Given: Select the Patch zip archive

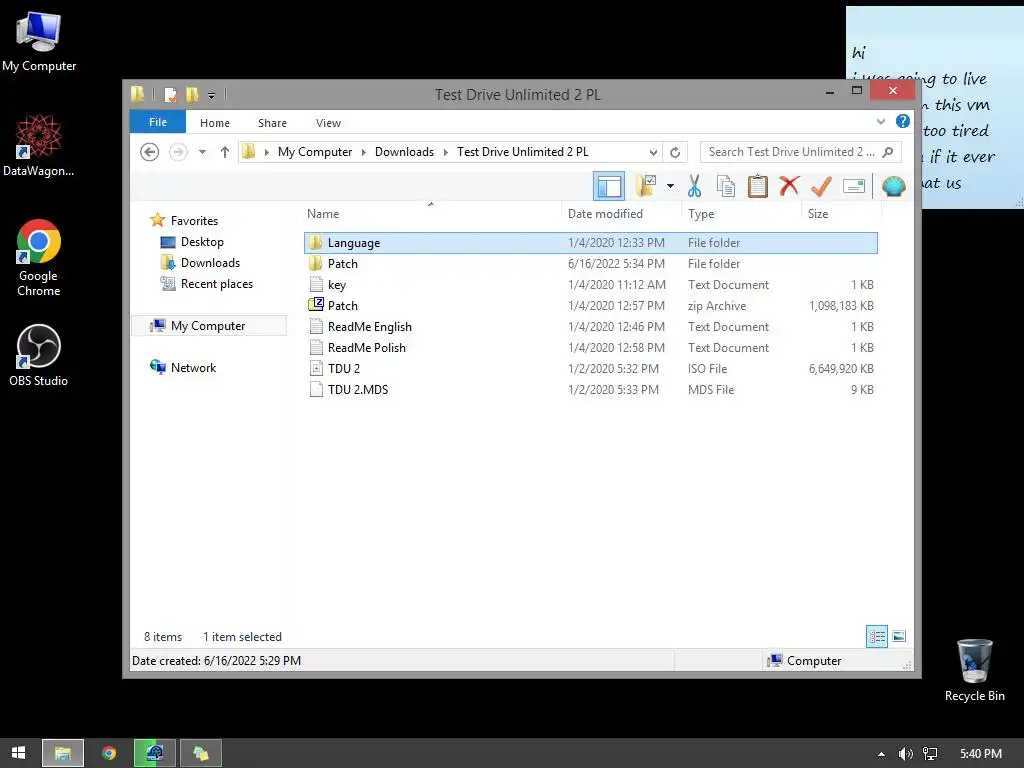Looking at the screenshot, I should tap(591, 306).
